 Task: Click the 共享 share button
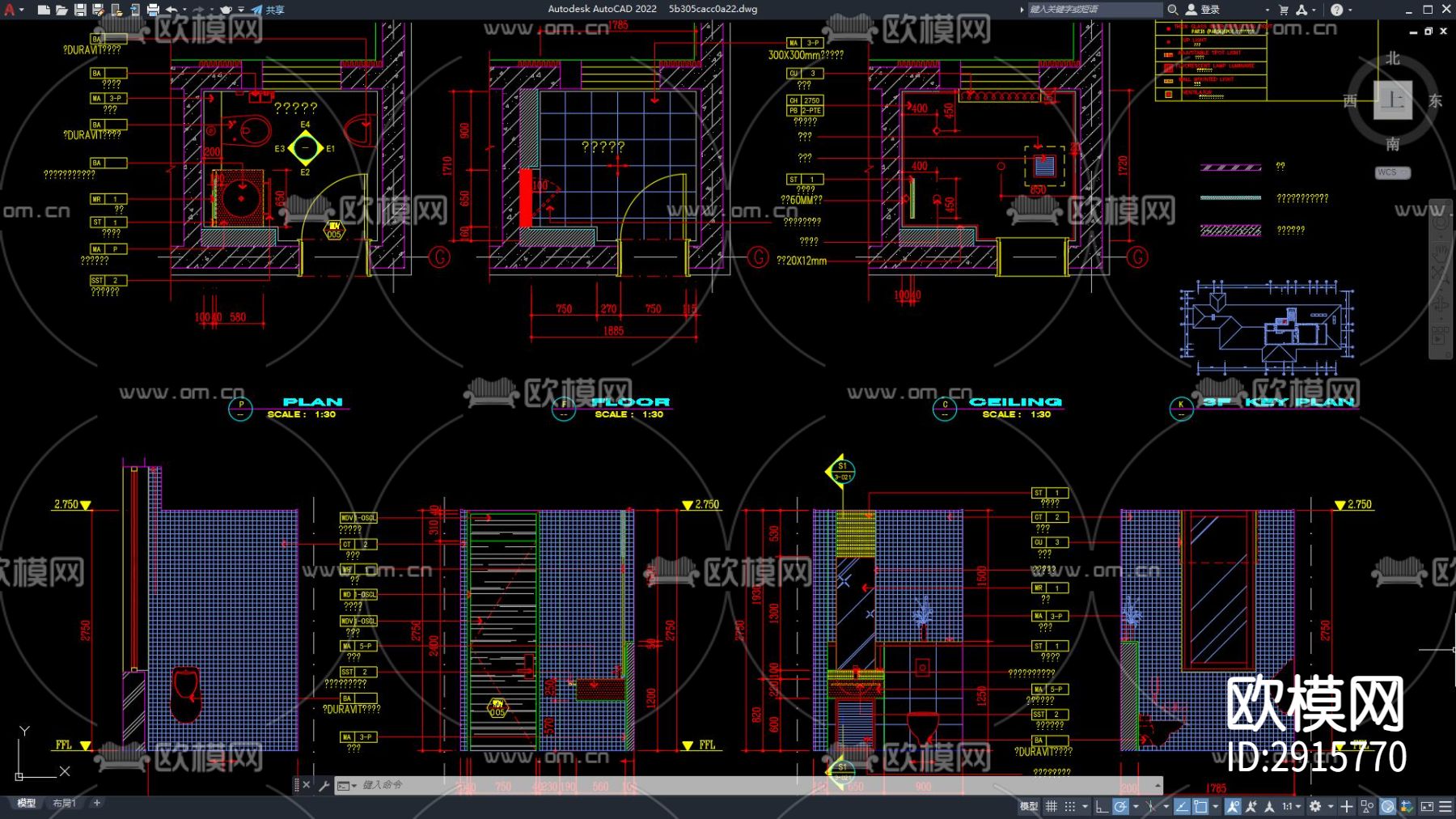point(269,10)
